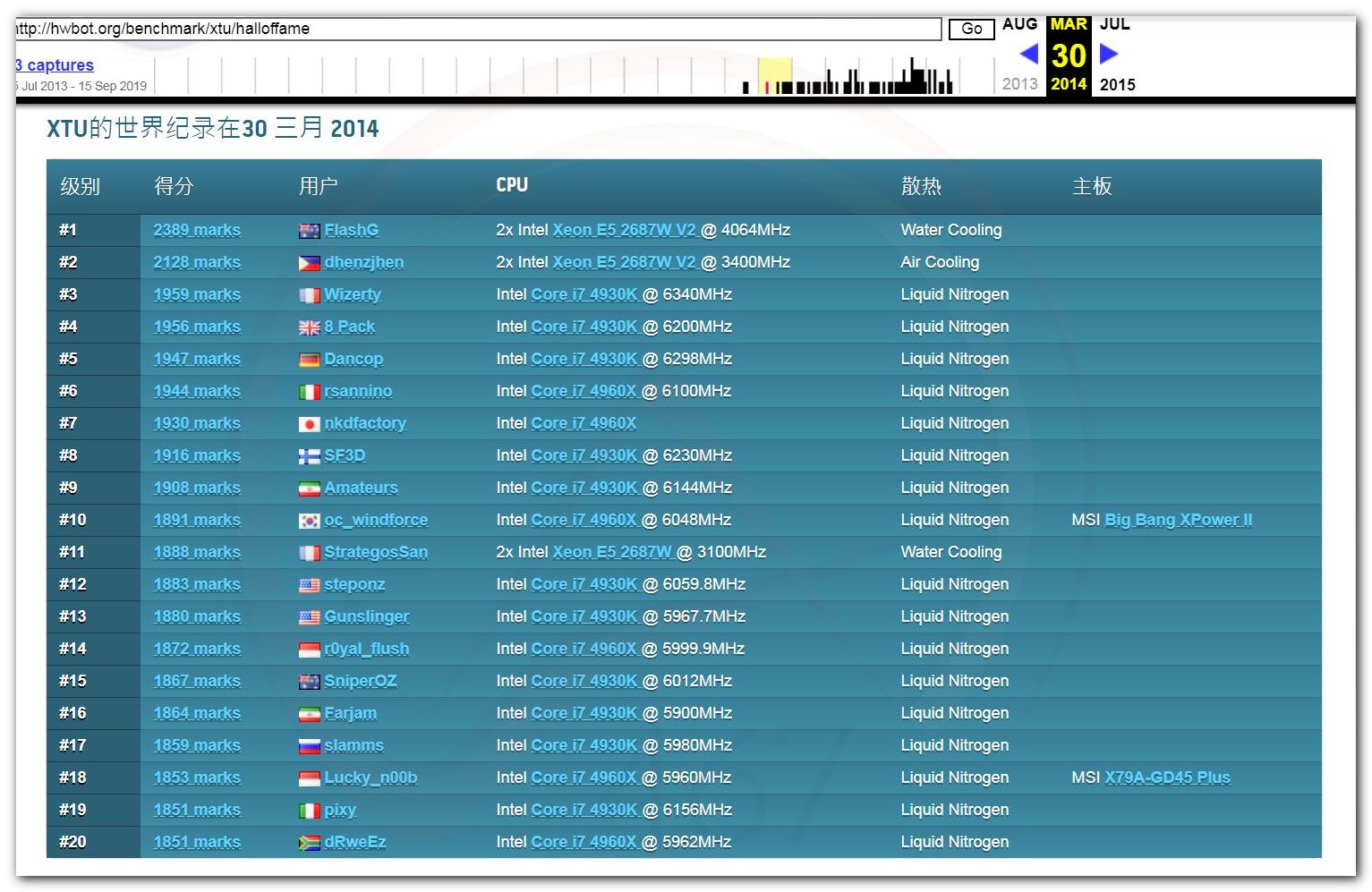The width and height of the screenshot is (1372, 892).
Task: Open Dancop user profile
Action: click(x=354, y=359)
